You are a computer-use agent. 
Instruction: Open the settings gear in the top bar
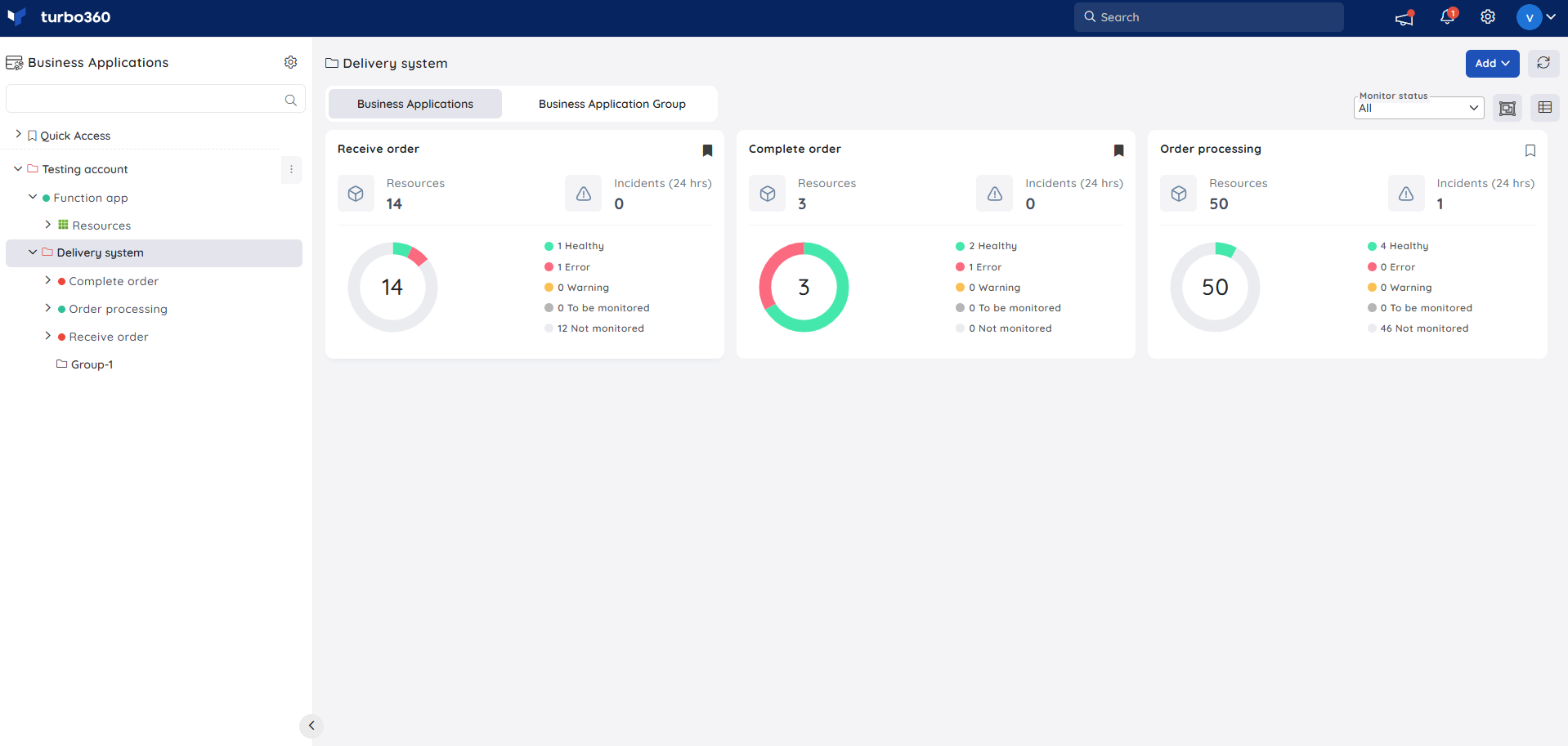coord(1488,17)
